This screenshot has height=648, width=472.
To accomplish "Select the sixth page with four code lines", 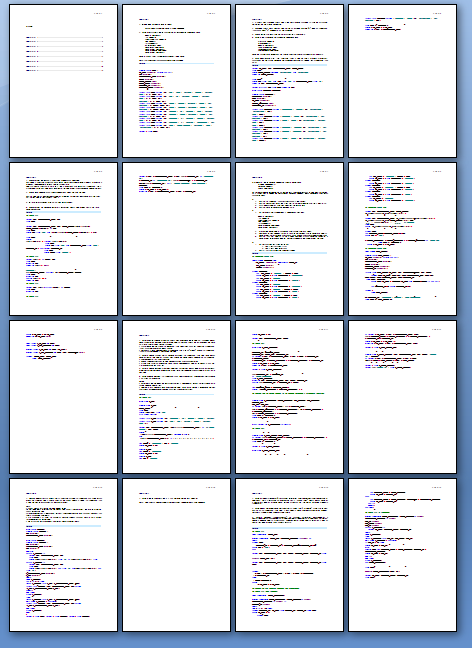I will 176,239.
